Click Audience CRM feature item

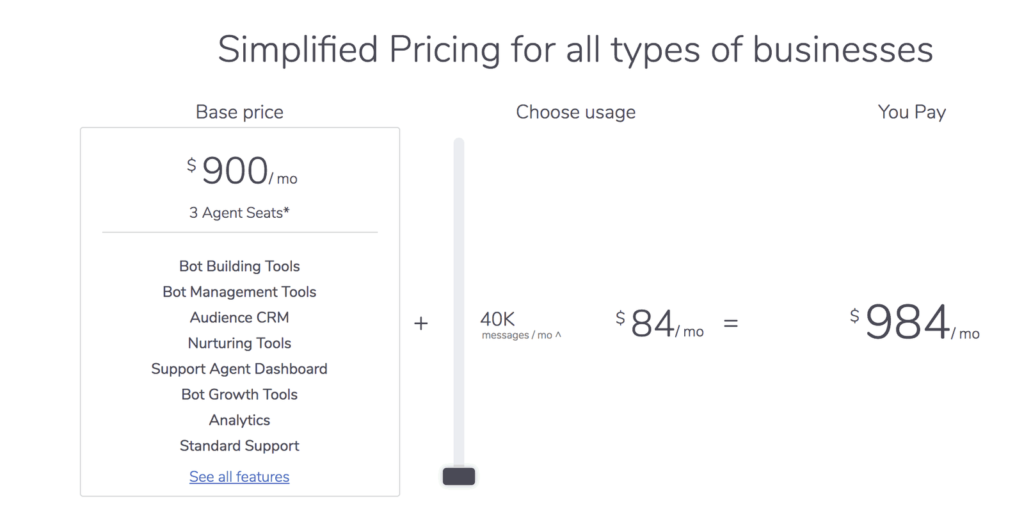pyautogui.click(x=239, y=318)
